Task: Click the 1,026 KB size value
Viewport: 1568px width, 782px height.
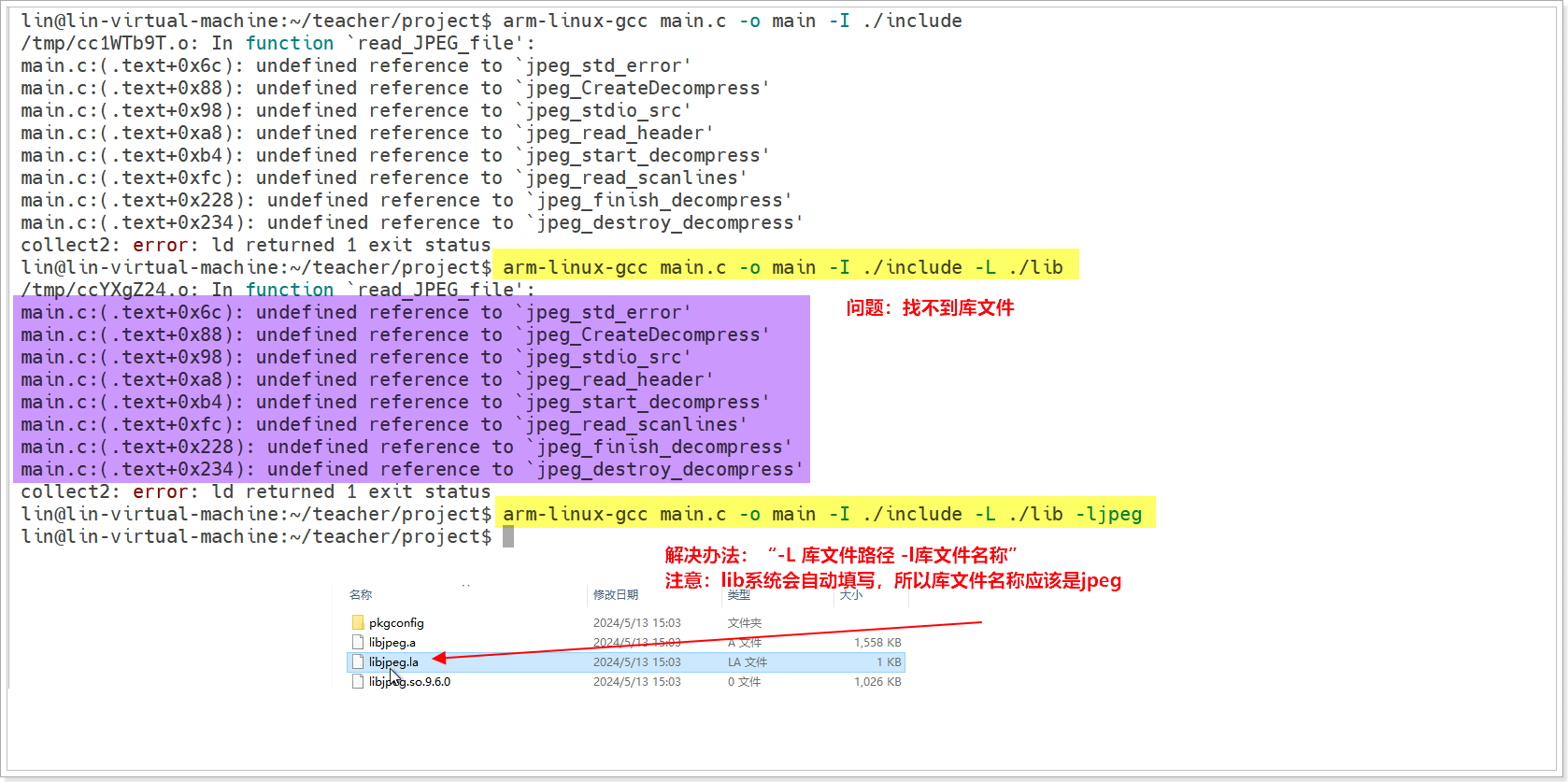Action: [877, 681]
